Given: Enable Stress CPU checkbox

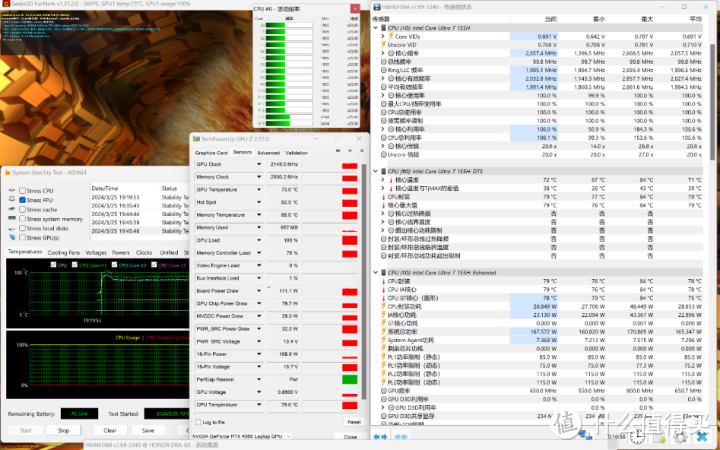Looking at the screenshot, I should pyautogui.click(x=22, y=191).
